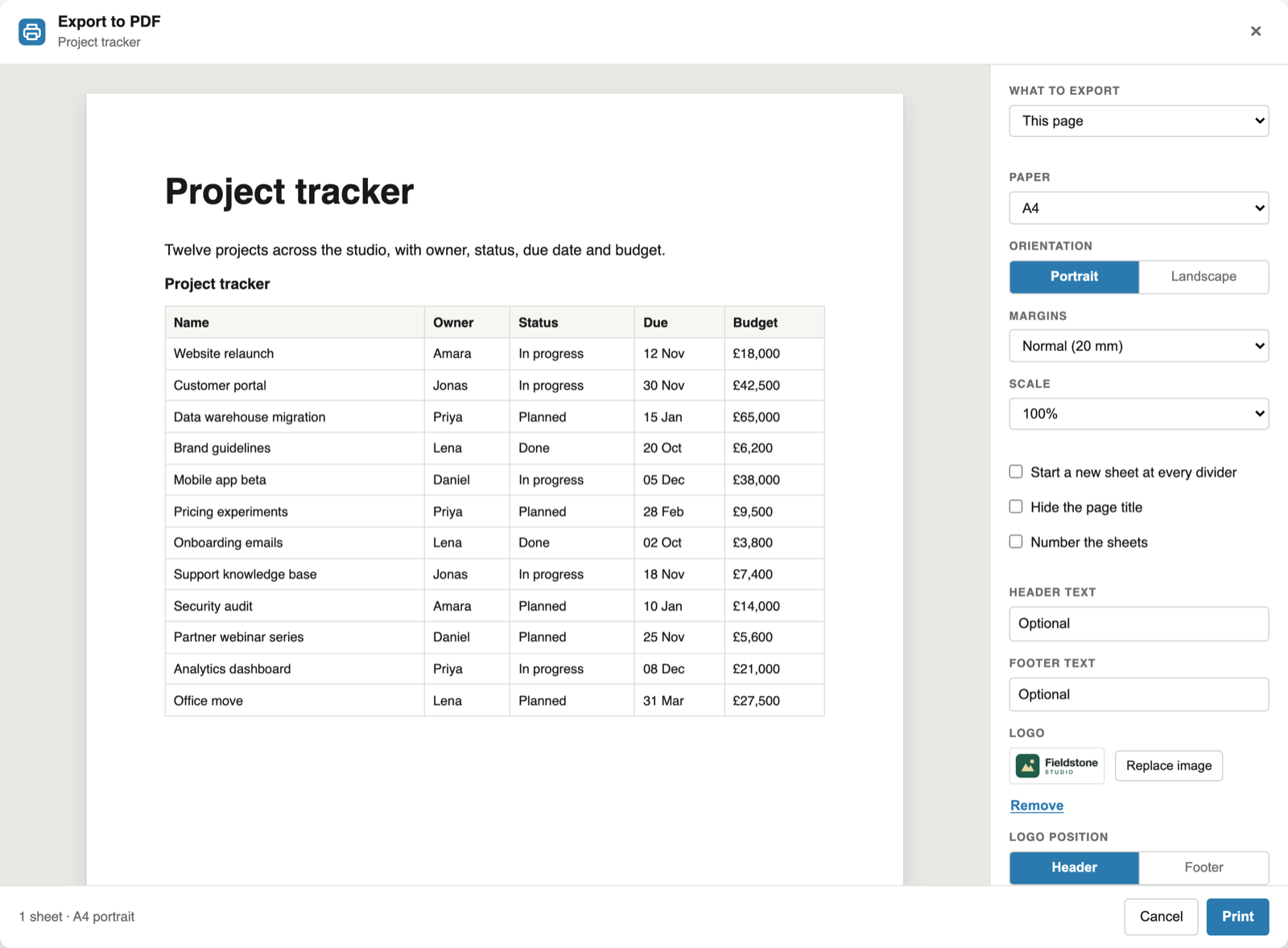Image resolution: width=1288 pixels, height=948 pixels.
Task: Click the Office move cell
Action: (x=295, y=701)
